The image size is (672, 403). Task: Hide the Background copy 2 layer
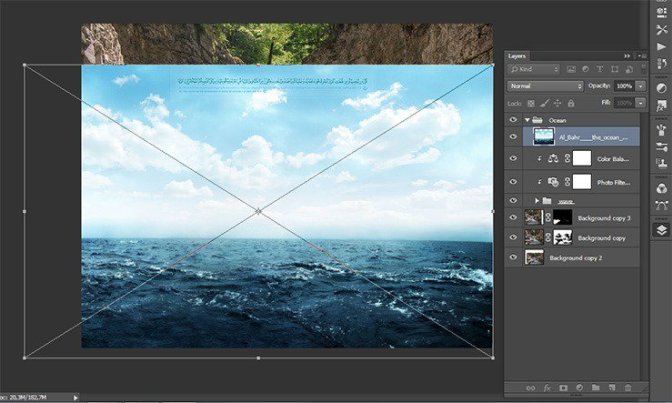[514, 257]
